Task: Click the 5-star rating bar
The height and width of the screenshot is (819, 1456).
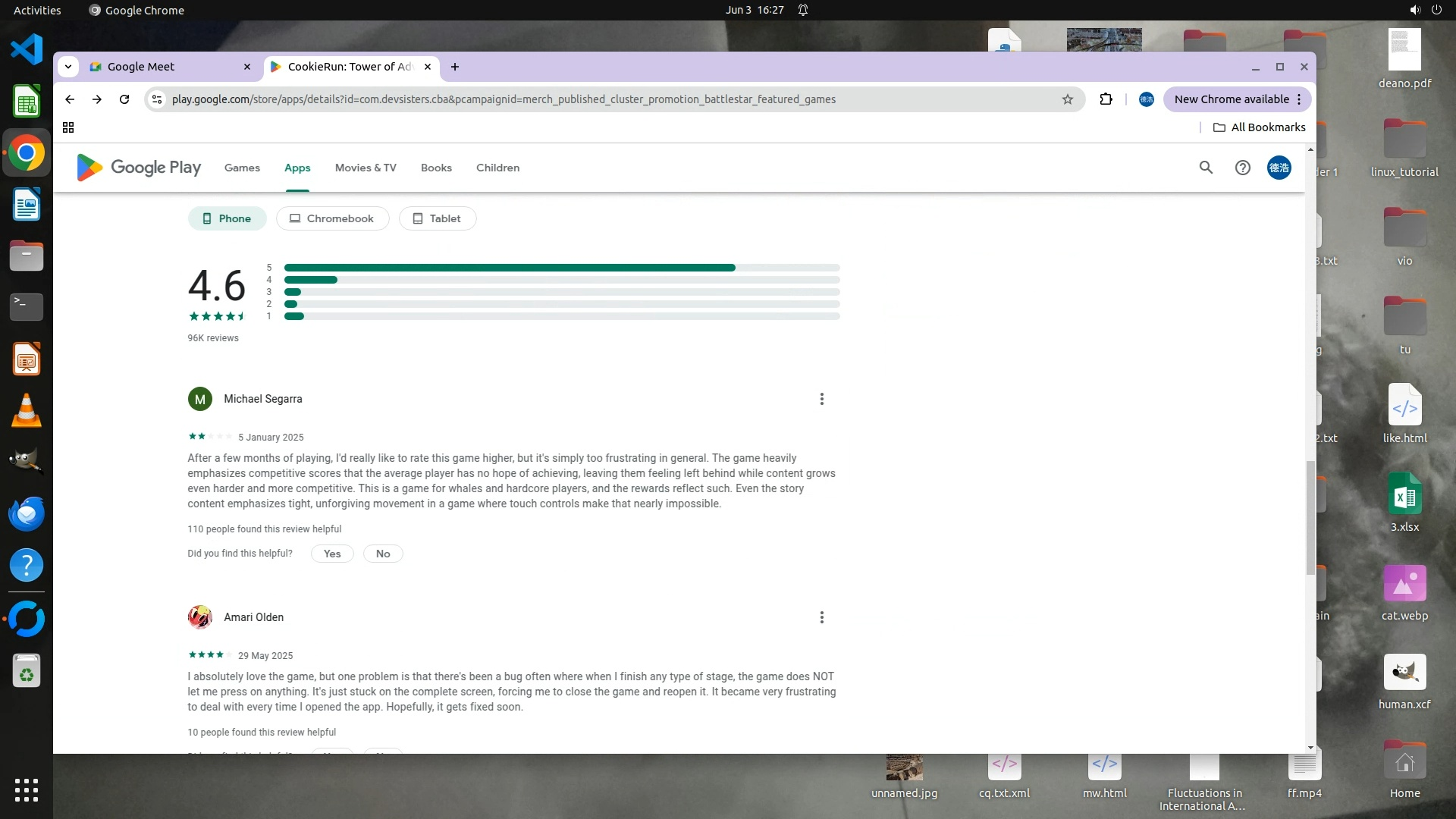Action: 561,268
